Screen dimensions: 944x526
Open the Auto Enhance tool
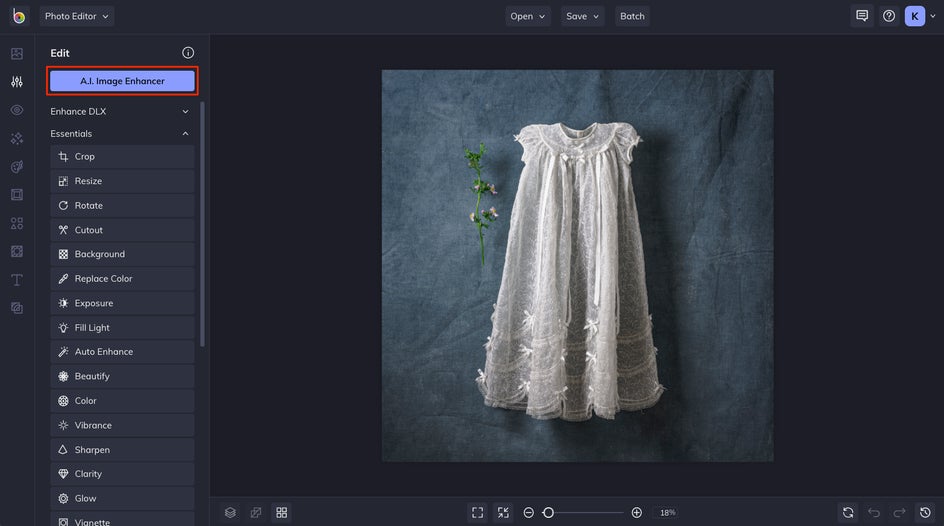tap(122, 352)
